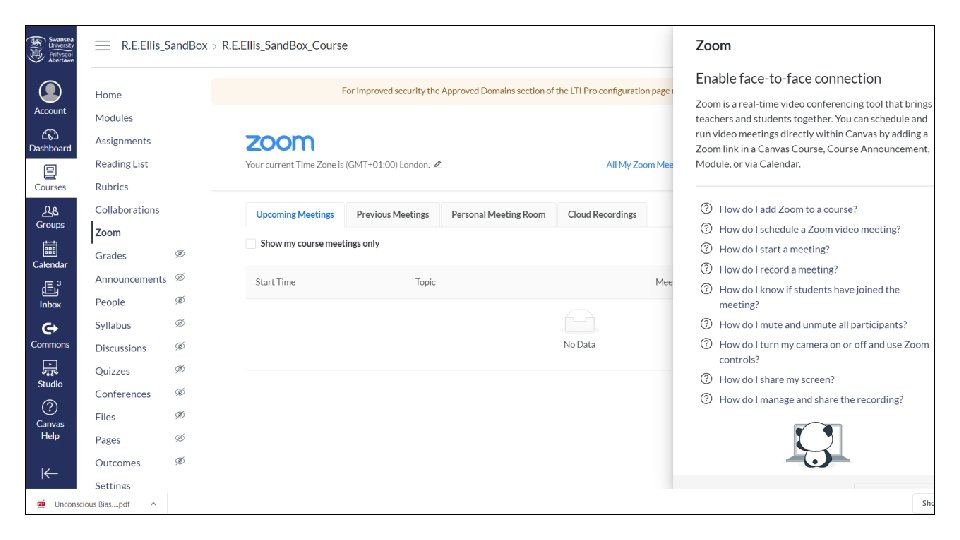This screenshot has width=960, height=540.
Task: Toggle the Syllabus visibility eye icon
Action: click(x=180, y=323)
